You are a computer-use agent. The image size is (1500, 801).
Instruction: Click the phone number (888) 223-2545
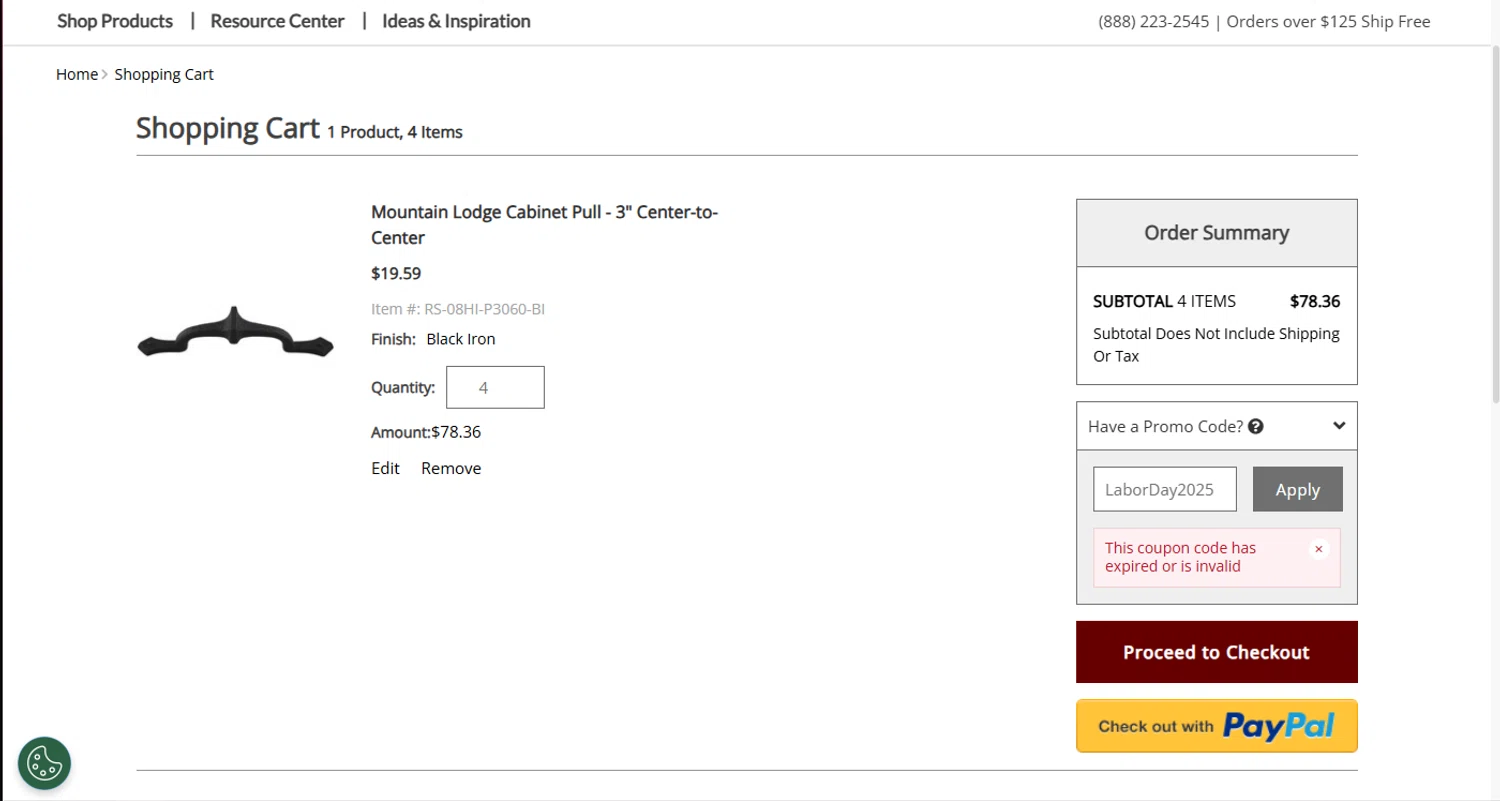[x=1153, y=22]
